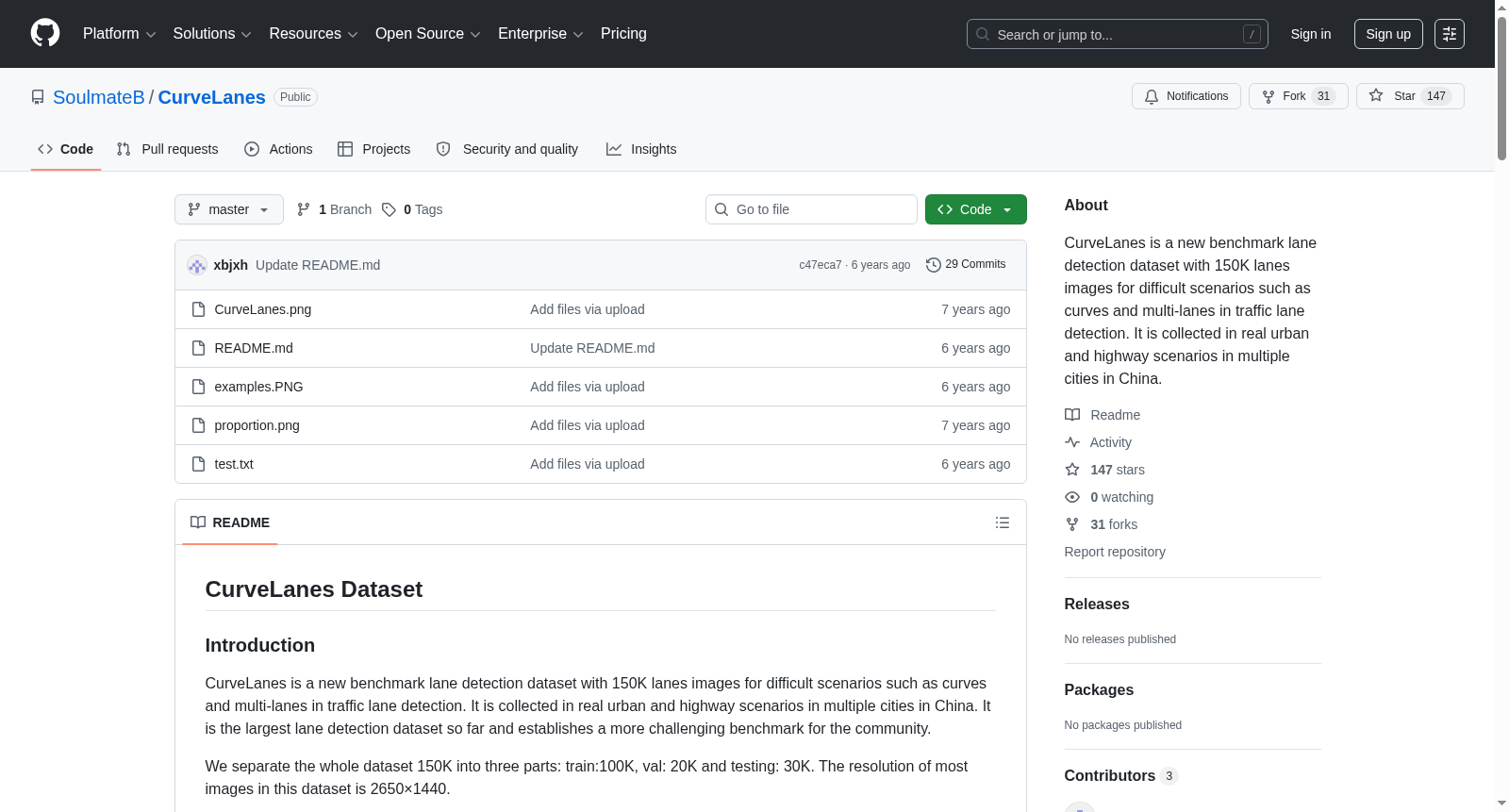Click the bell icon in Notifications
This screenshot has width=1509, height=812.
(1152, 96)
